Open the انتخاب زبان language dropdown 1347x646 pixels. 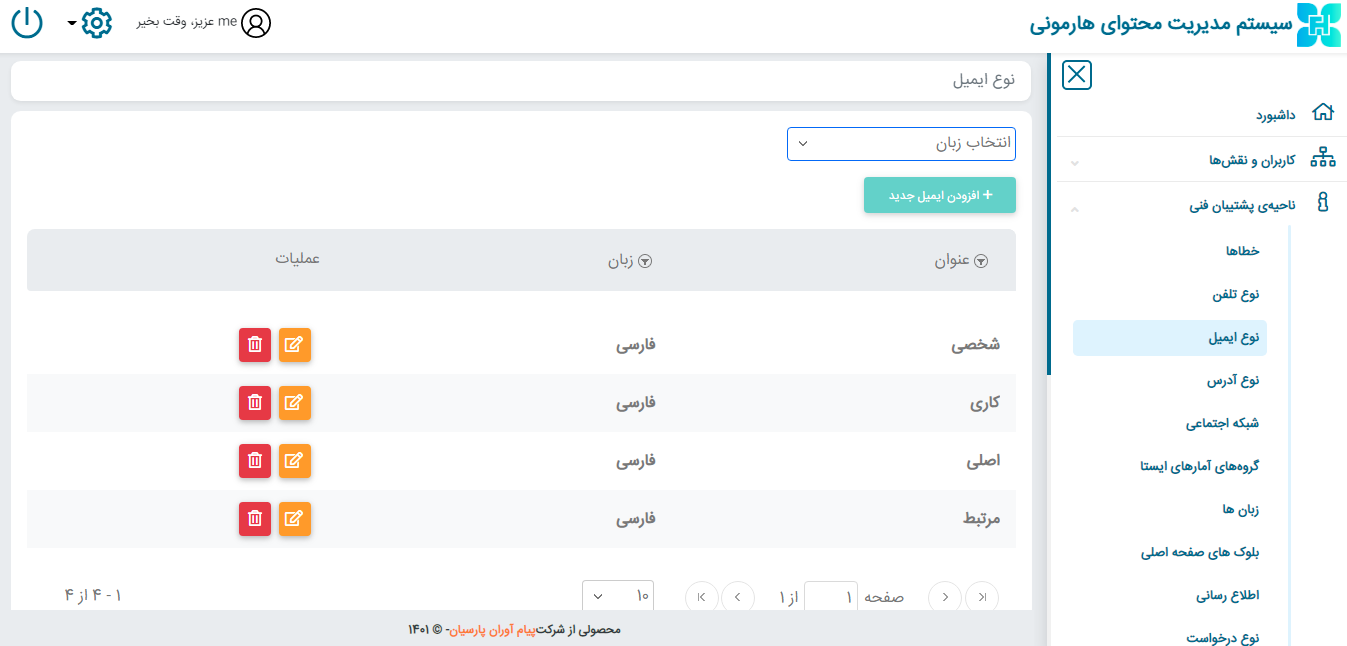901,144
